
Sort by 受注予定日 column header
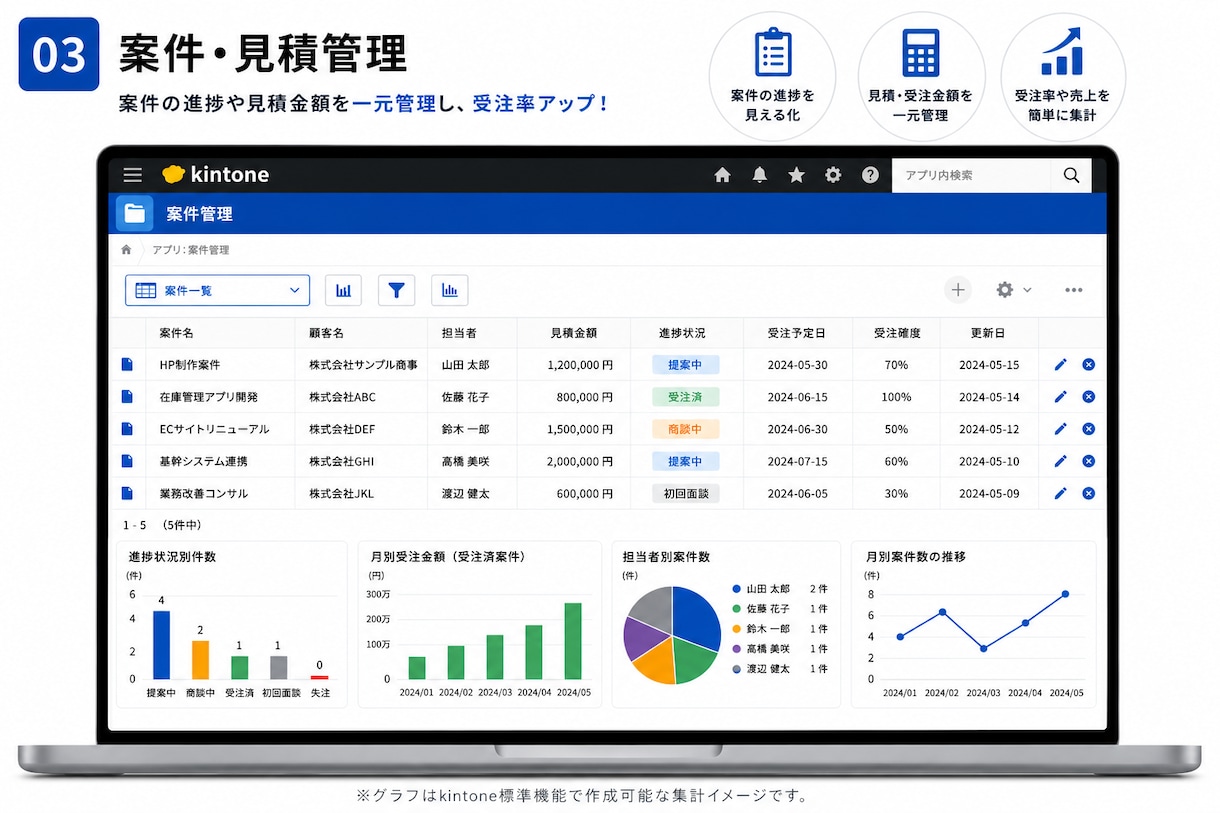click(x=797, y=333)
